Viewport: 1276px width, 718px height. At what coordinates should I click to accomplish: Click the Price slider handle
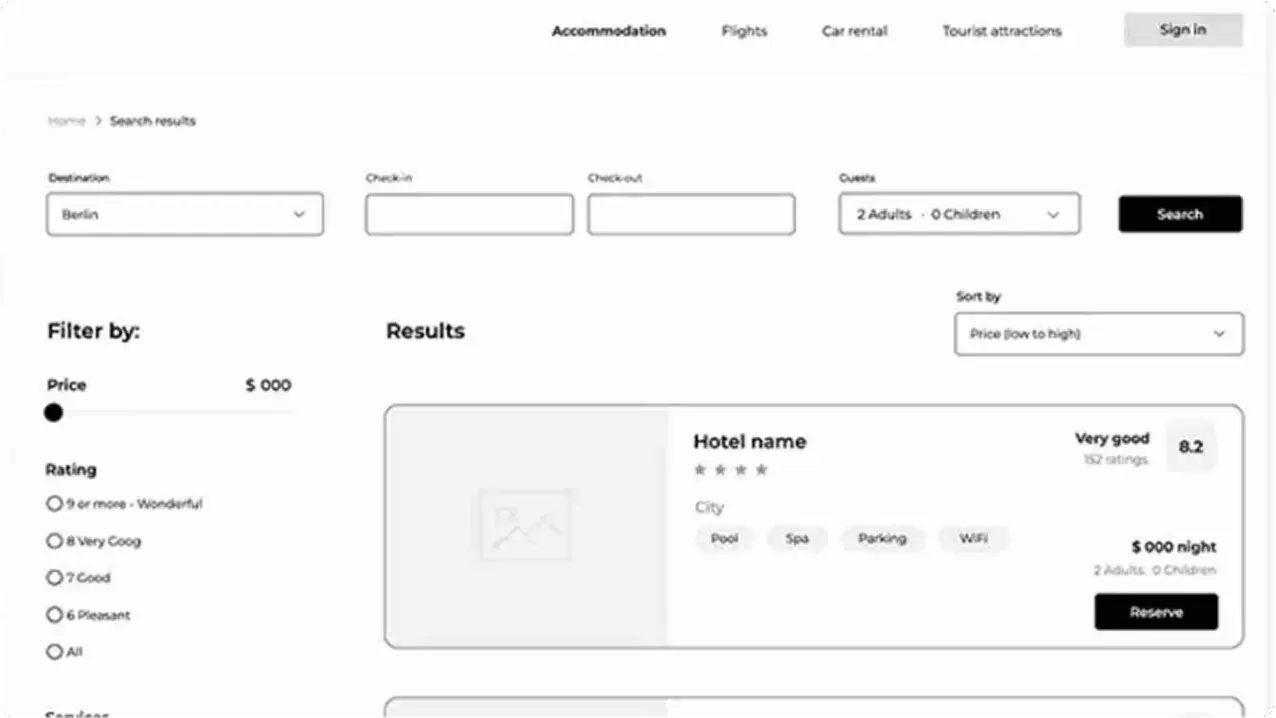click(54, 412)
